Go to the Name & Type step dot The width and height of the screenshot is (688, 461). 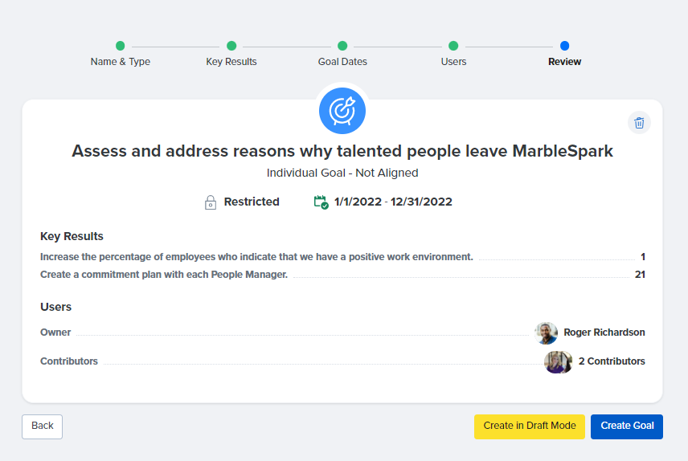pyautogui.click(x=120, y=46)
